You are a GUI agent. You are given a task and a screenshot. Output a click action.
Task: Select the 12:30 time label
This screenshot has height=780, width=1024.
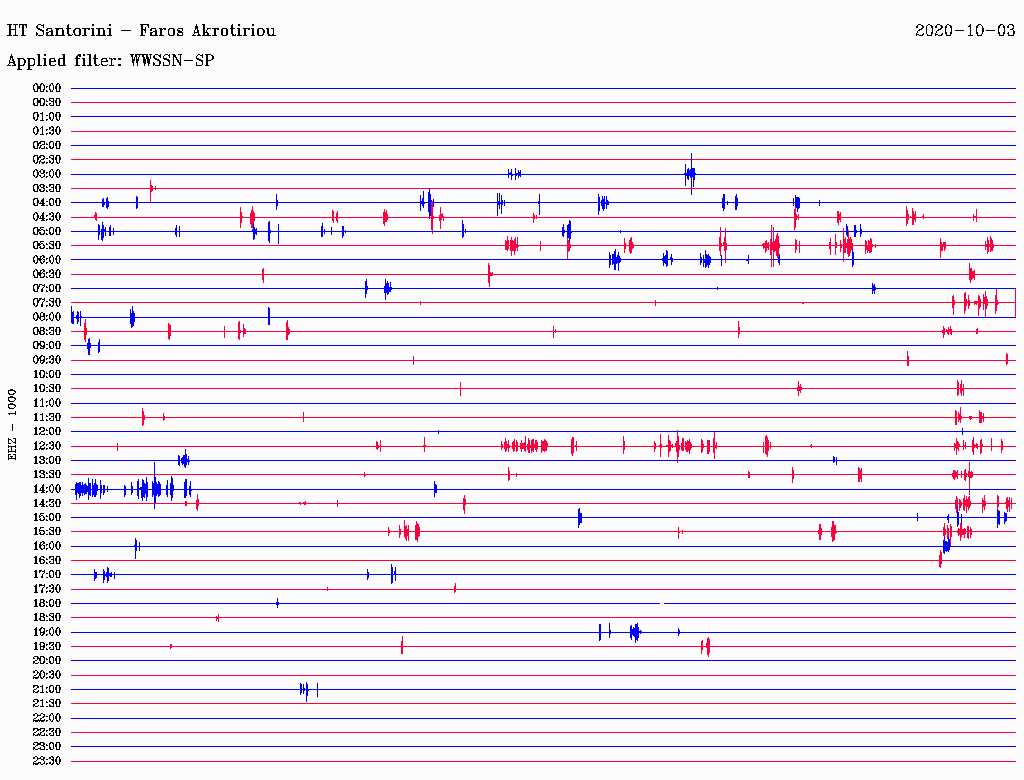(46, 446)
